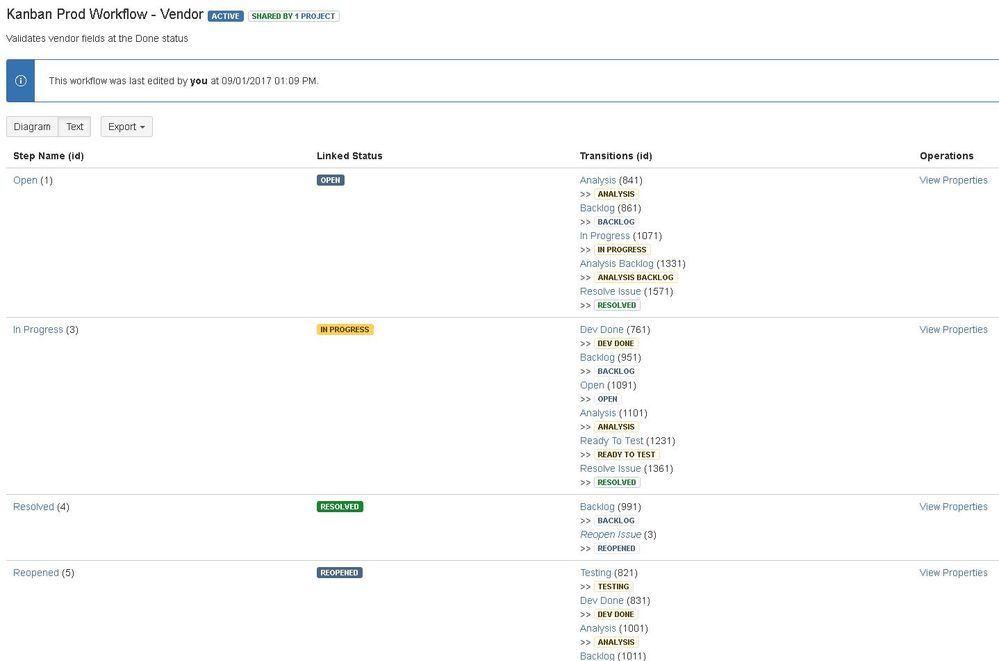Open the Analysis (1101) transition
The width and height of the screenshot is (999, 661).
point(598,413)
